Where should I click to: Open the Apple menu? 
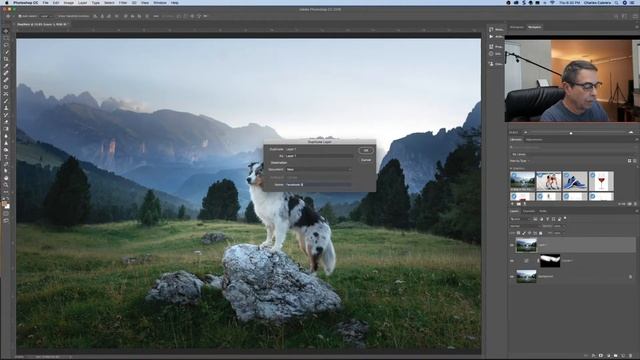pyautogui.click(x=7, y=2)
